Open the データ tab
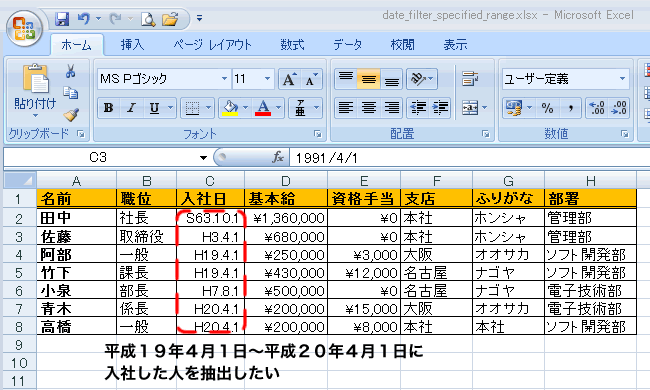The image size is (650, 390). 347,45
